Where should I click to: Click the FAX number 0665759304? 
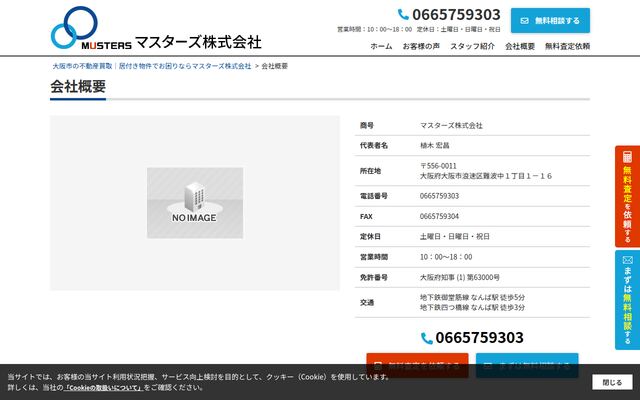coord(439,216)
